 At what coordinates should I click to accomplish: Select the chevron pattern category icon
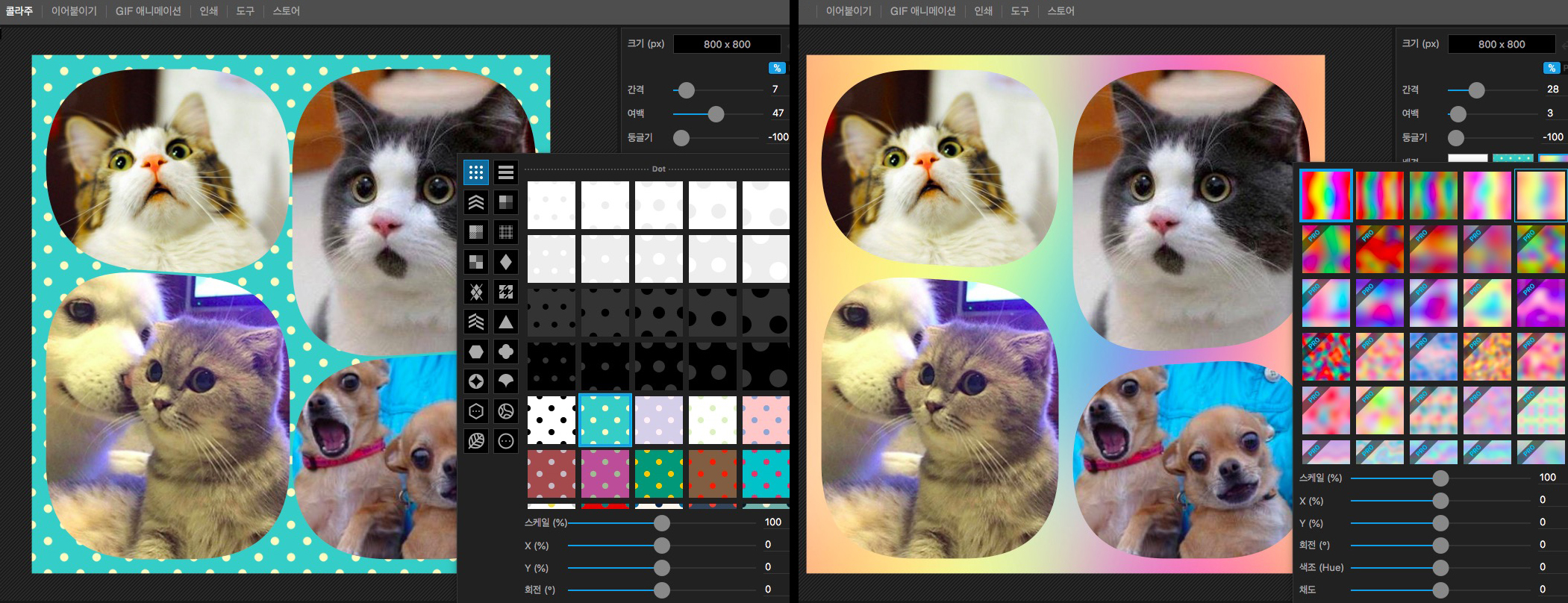[x=476, y=202]
